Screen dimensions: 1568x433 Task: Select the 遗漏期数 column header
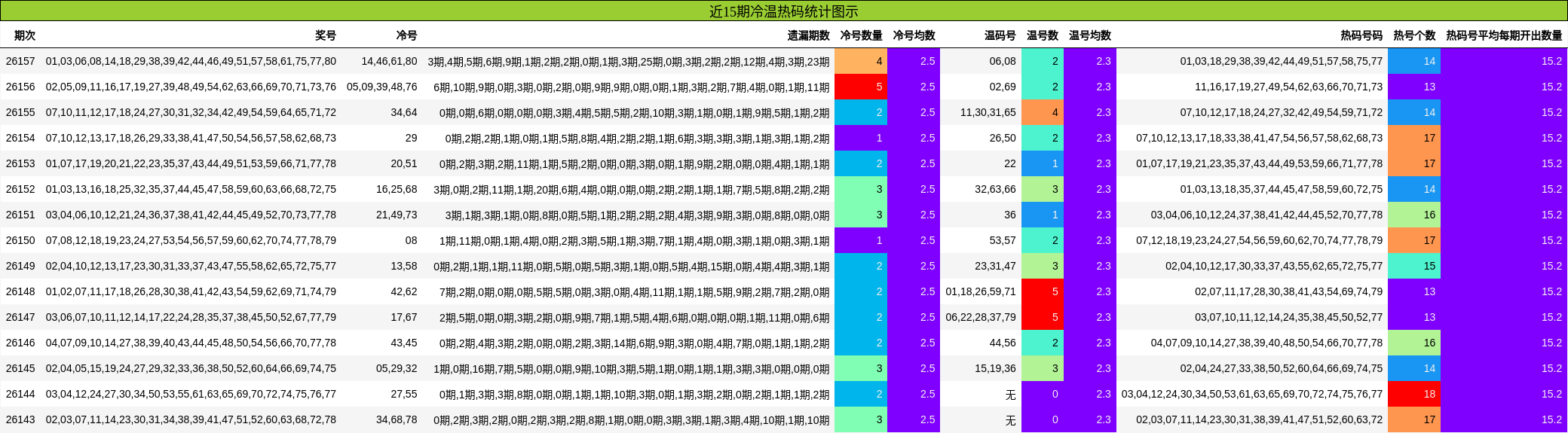(808, 35)
